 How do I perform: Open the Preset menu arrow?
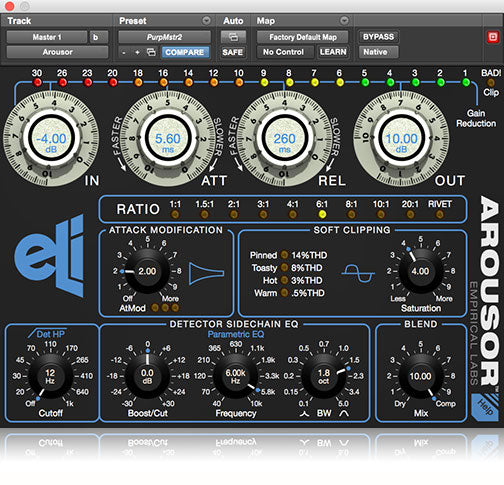click(206, 21)
